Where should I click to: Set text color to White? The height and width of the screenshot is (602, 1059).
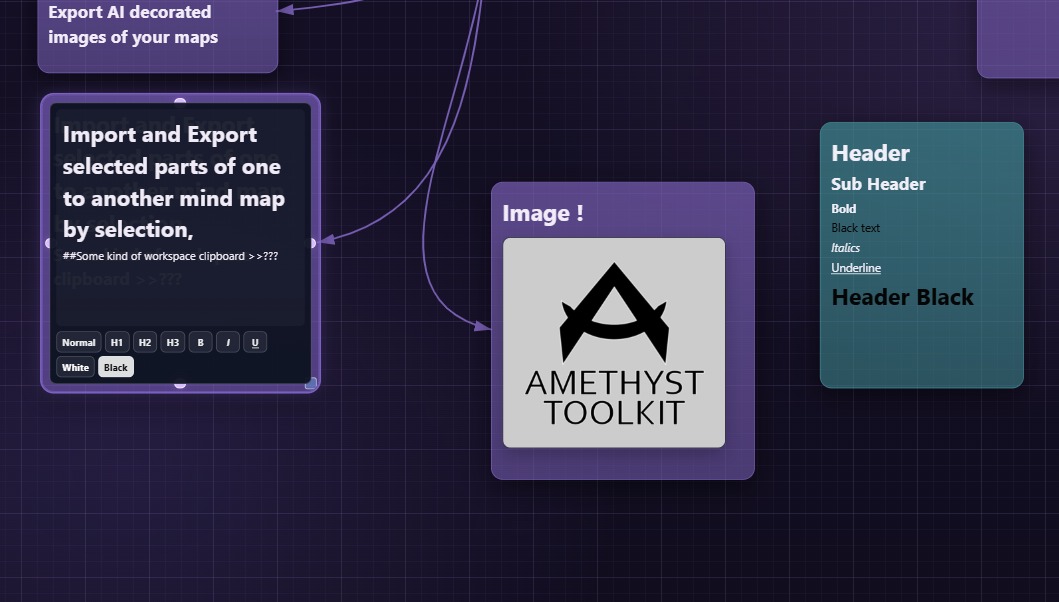[76, 368]
